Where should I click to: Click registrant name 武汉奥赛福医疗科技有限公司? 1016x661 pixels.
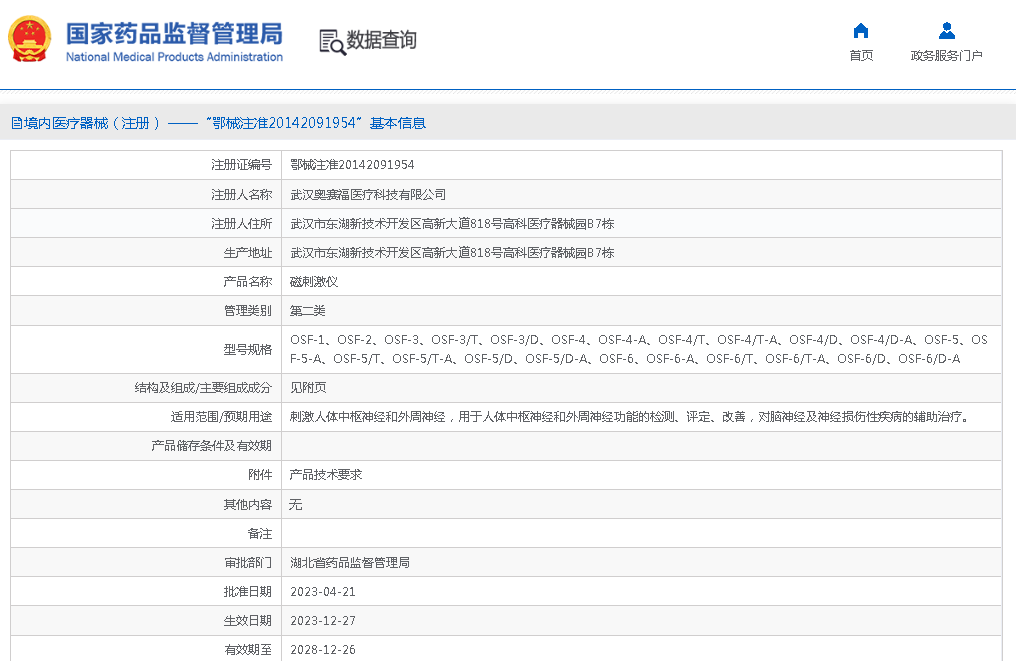click(368, 195)
